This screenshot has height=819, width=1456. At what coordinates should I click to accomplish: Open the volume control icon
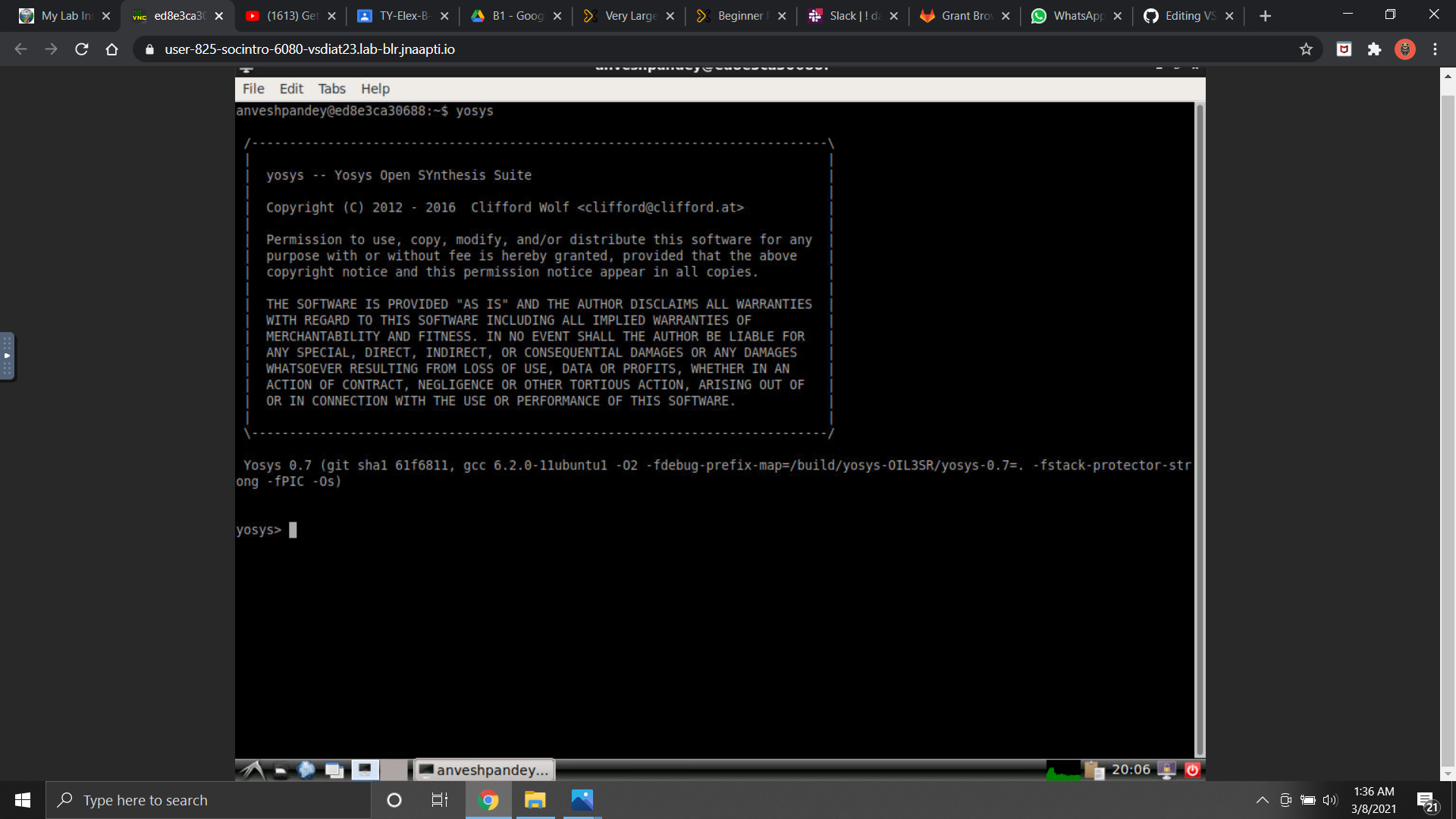tap(1330, 800)
